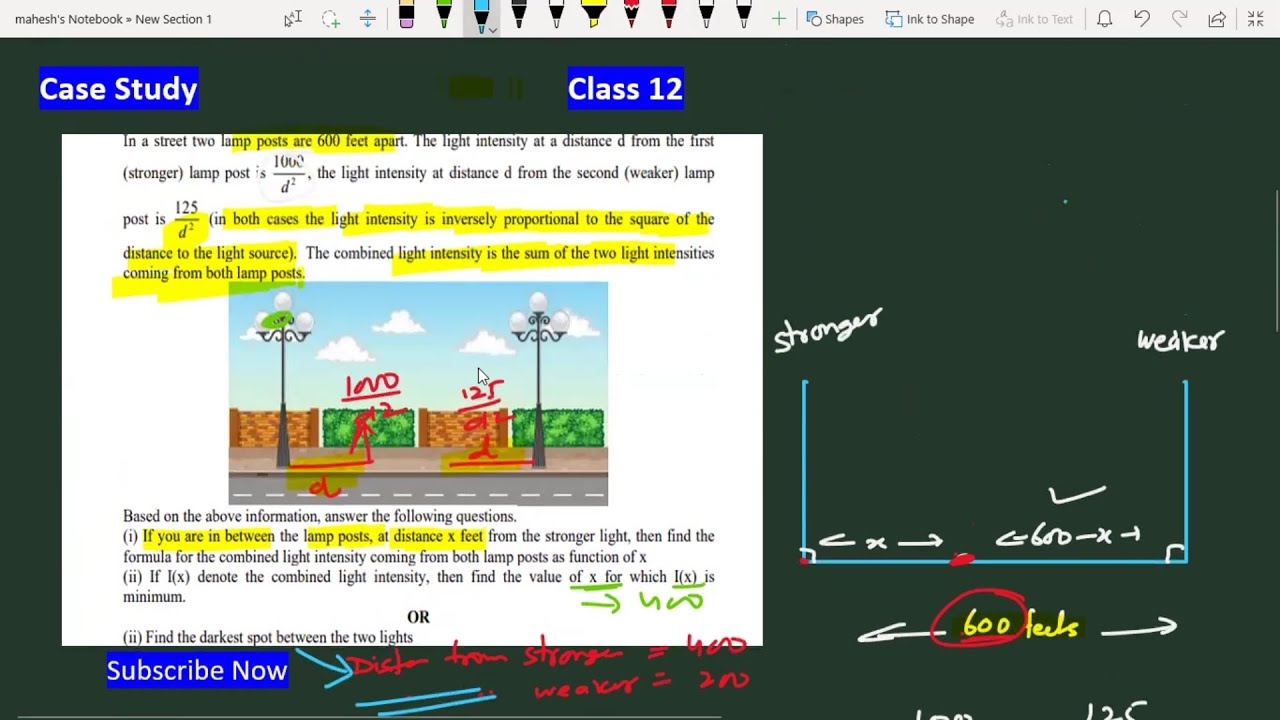The height and width of the screenshot is (720, 1280).
Task: Select the text/object select cursor tool
Action: tap(293, 18)
